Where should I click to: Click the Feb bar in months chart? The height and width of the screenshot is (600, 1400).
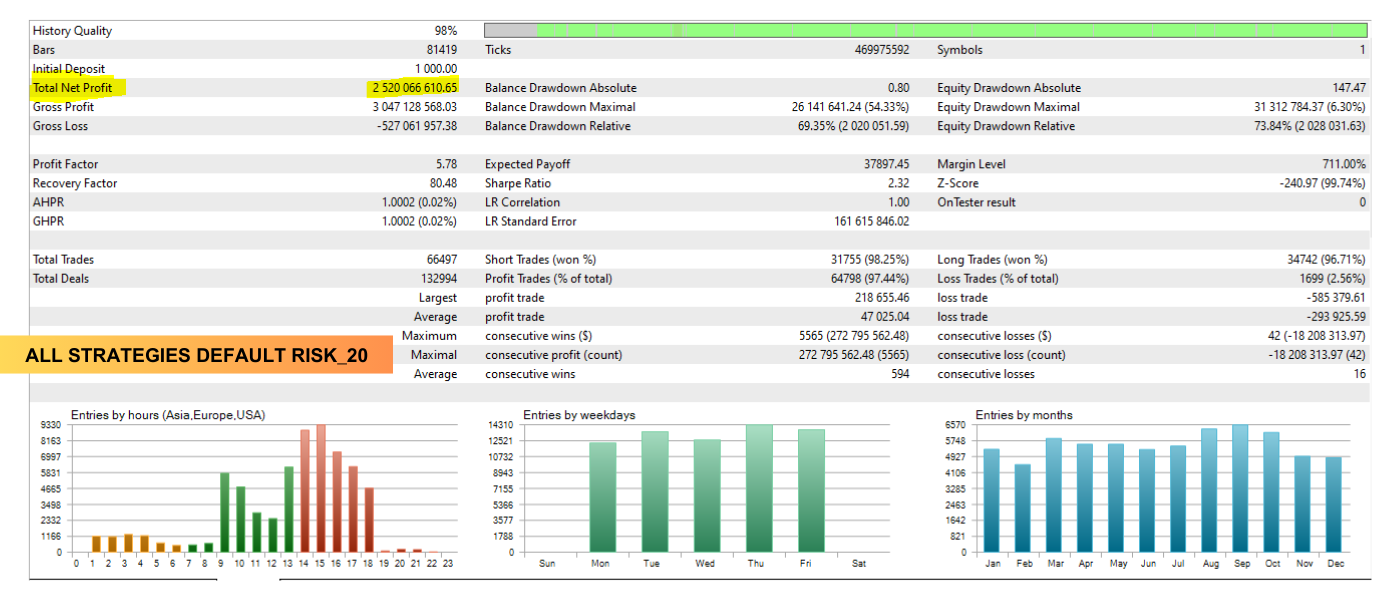click(1022, 508)
